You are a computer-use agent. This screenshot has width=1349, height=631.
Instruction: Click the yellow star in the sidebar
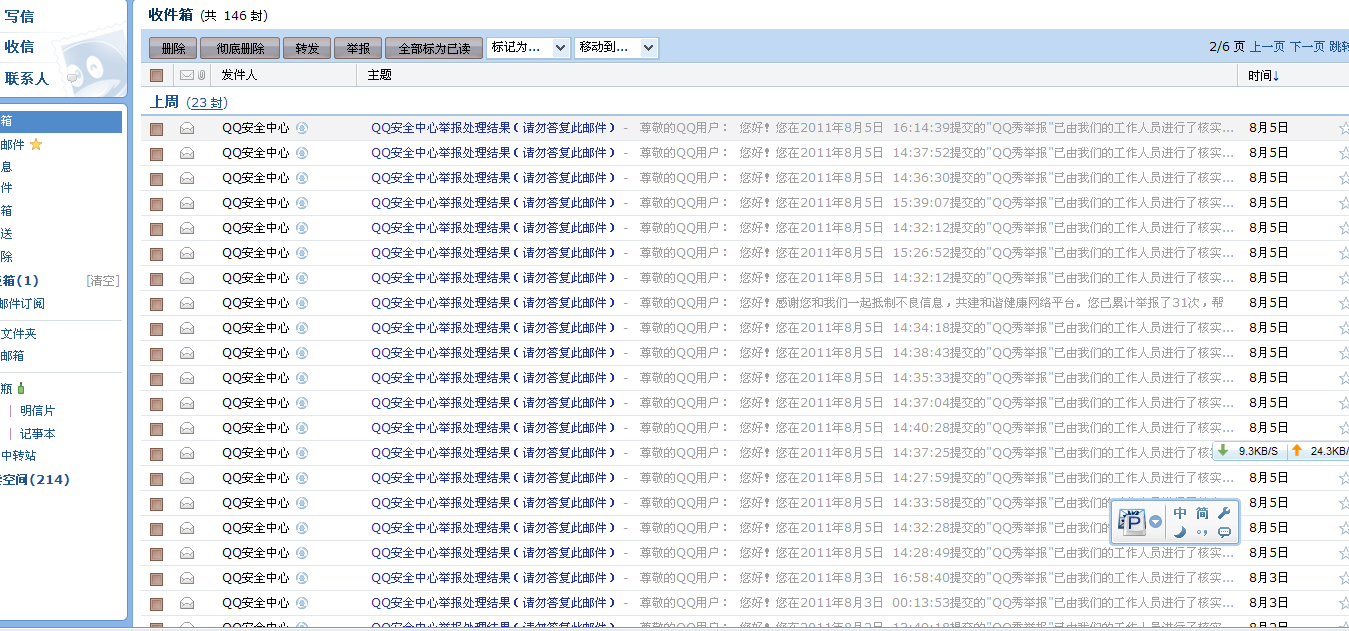[x=36, y=145]
